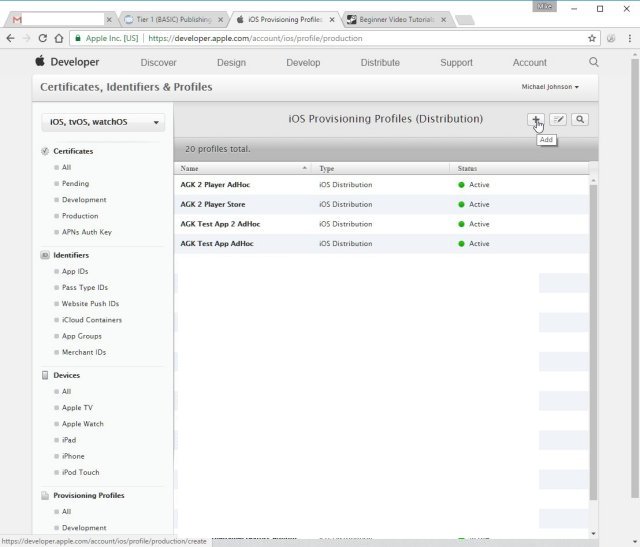This screenshot has width=640, height=547.
Task: Click browser back arrow button
Action: pos(11,38)
